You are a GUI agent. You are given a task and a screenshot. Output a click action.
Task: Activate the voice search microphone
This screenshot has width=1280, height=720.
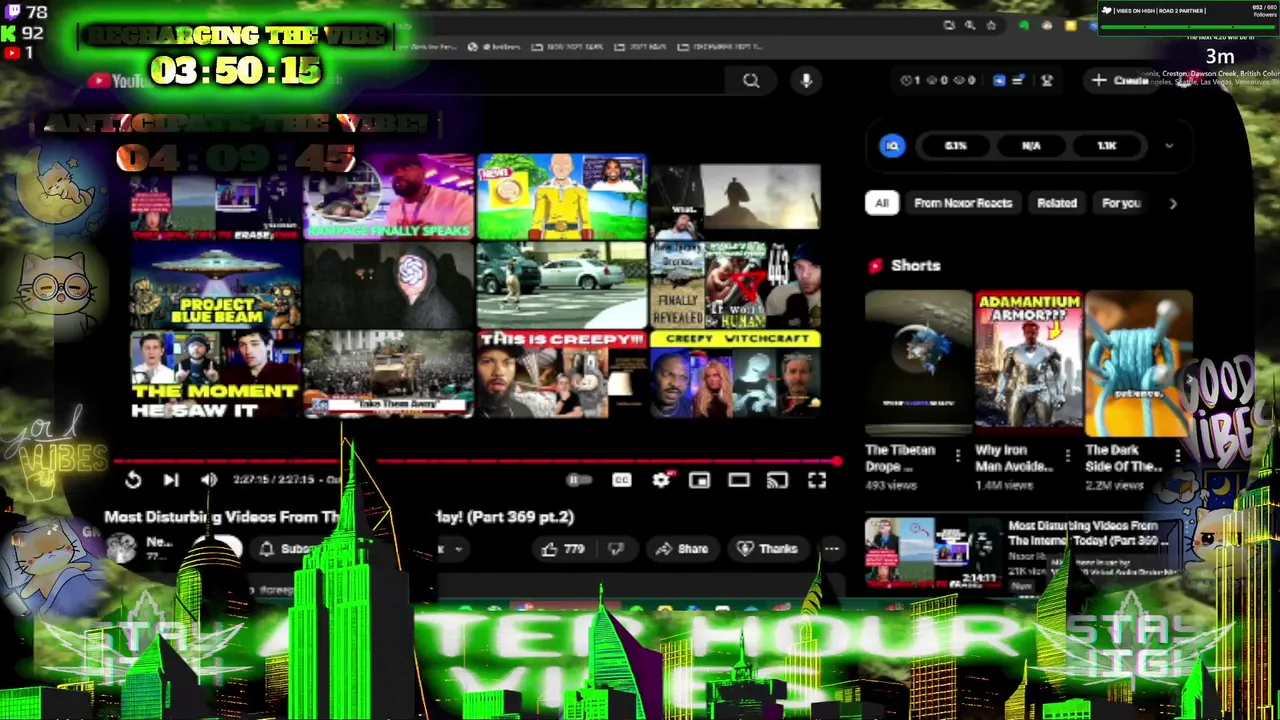pos(806,81)
